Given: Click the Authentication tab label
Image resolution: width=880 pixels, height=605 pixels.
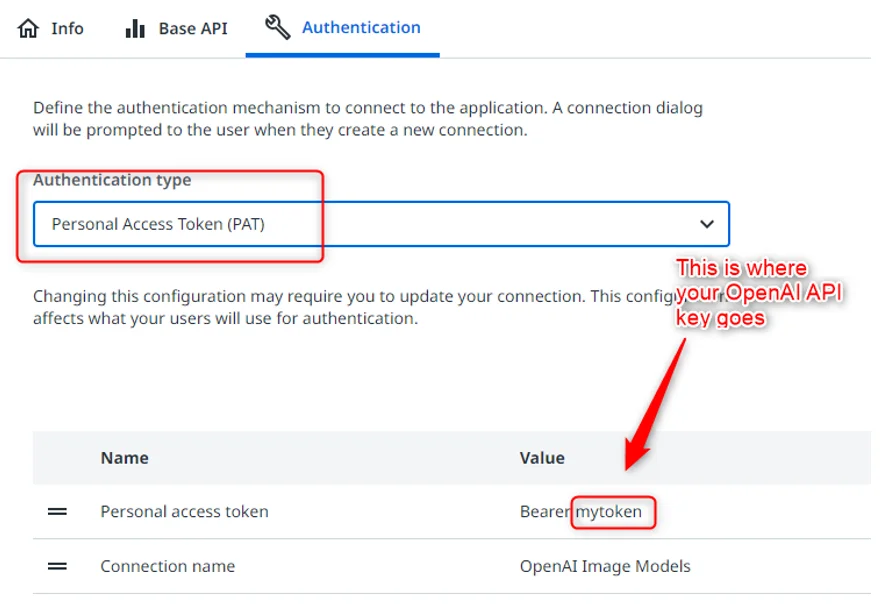Looking at the screenshot, I should (x=360, y=27).
